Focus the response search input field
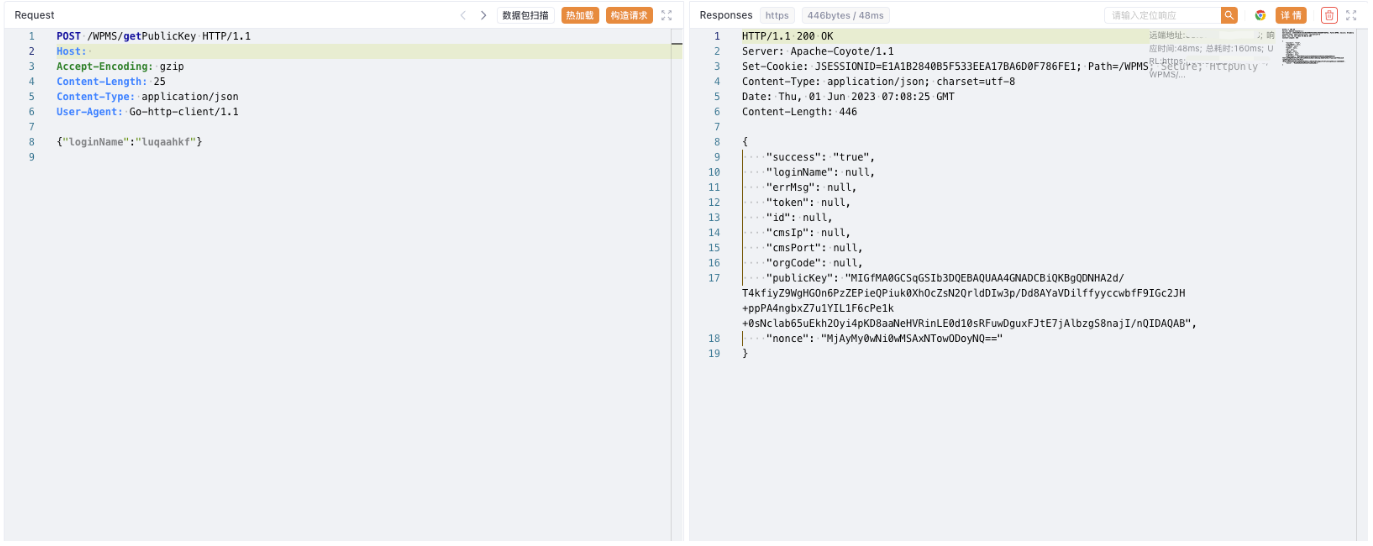Image resolution: width=1373 pixels, height=546 pixels. click(1162, 15)
